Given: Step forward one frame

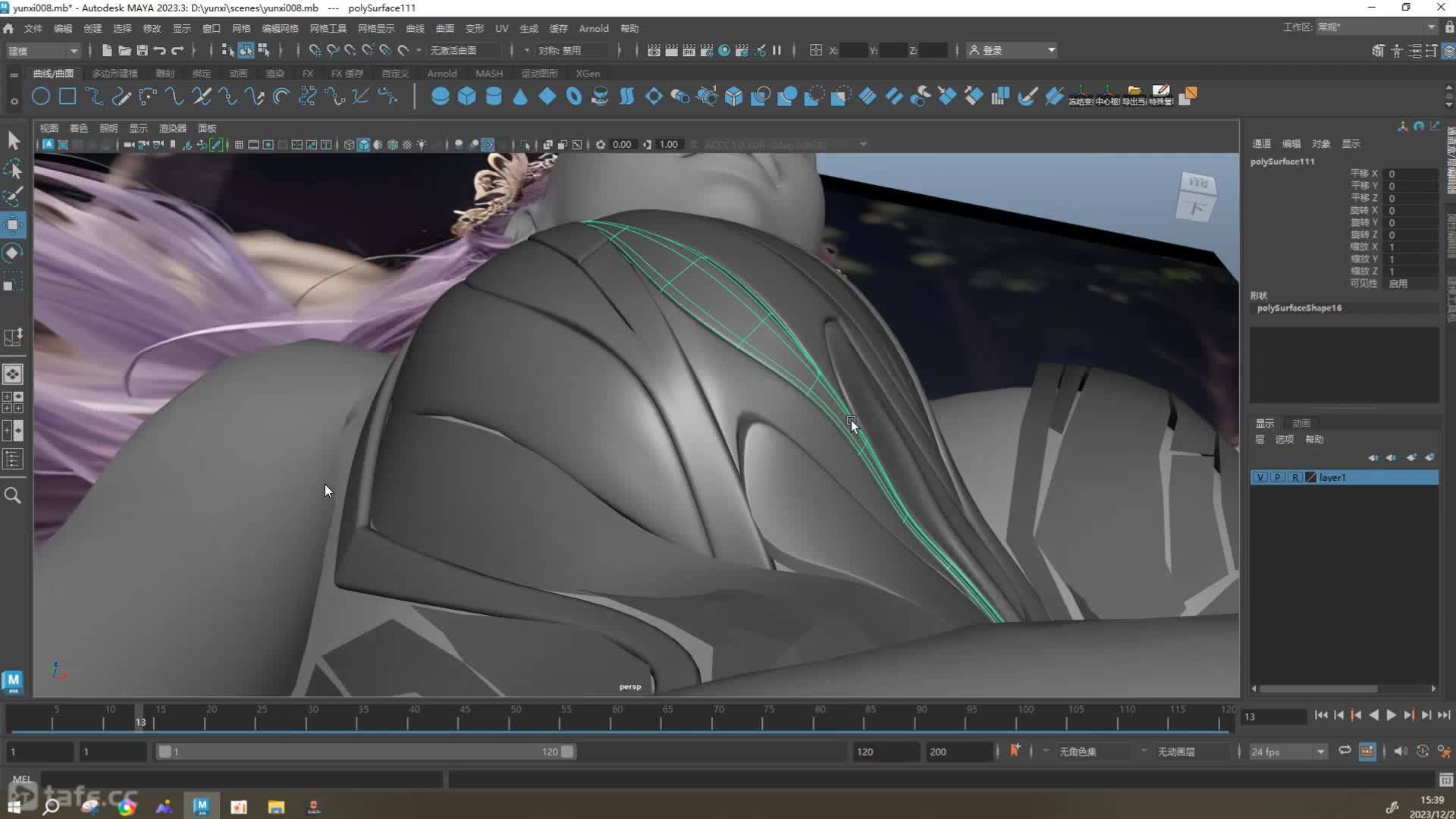Looking at the screenshot, I should click(x=1426, y=715).
